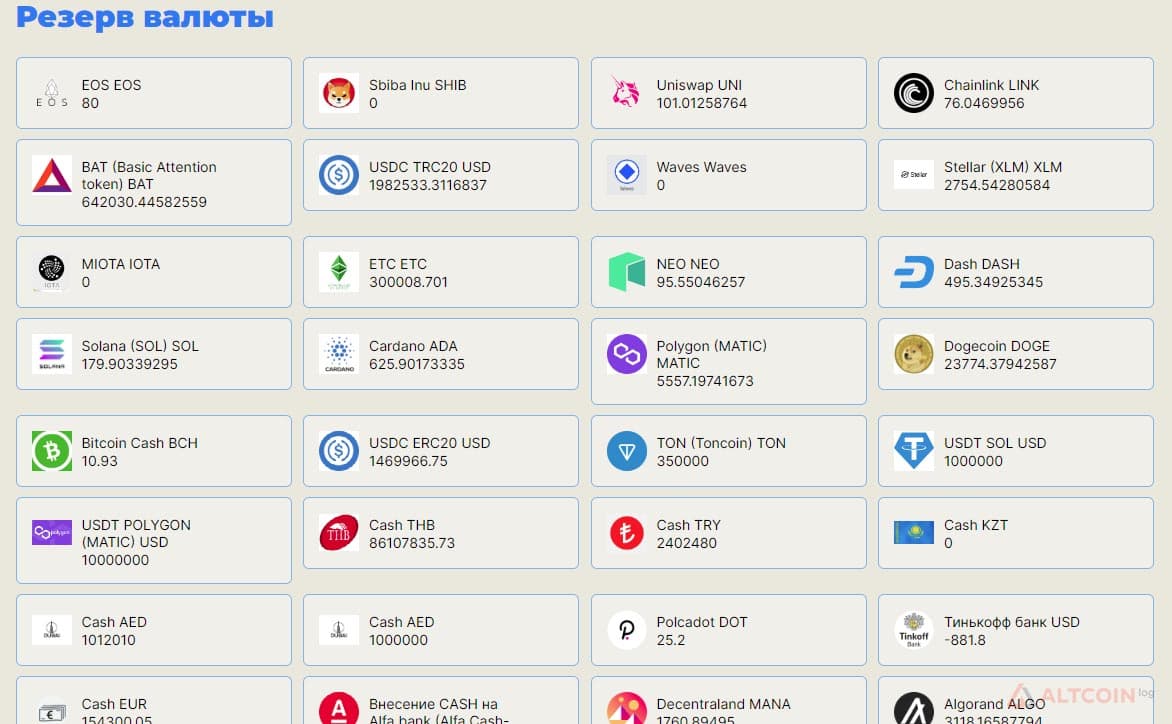Select the Solana SOL icon
The width and height of the screenshot is (1172, 724).
(52, 354)
